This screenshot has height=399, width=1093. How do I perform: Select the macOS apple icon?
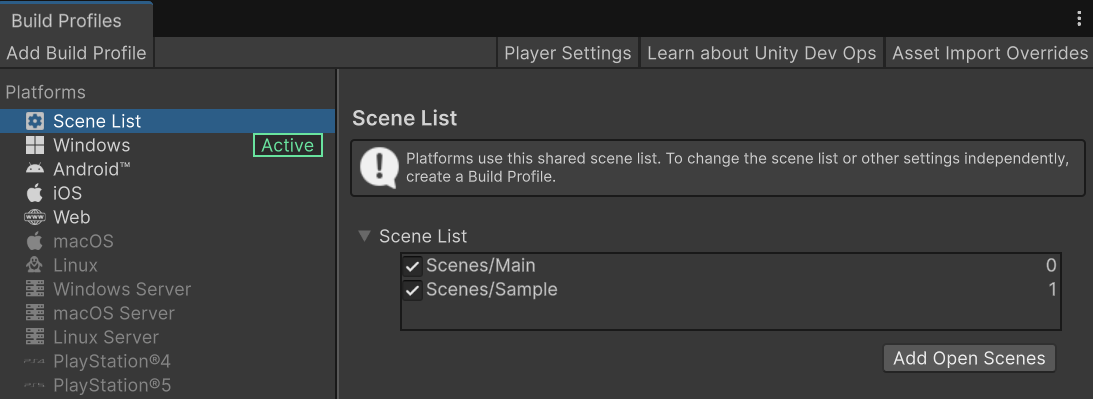(35, 241)
